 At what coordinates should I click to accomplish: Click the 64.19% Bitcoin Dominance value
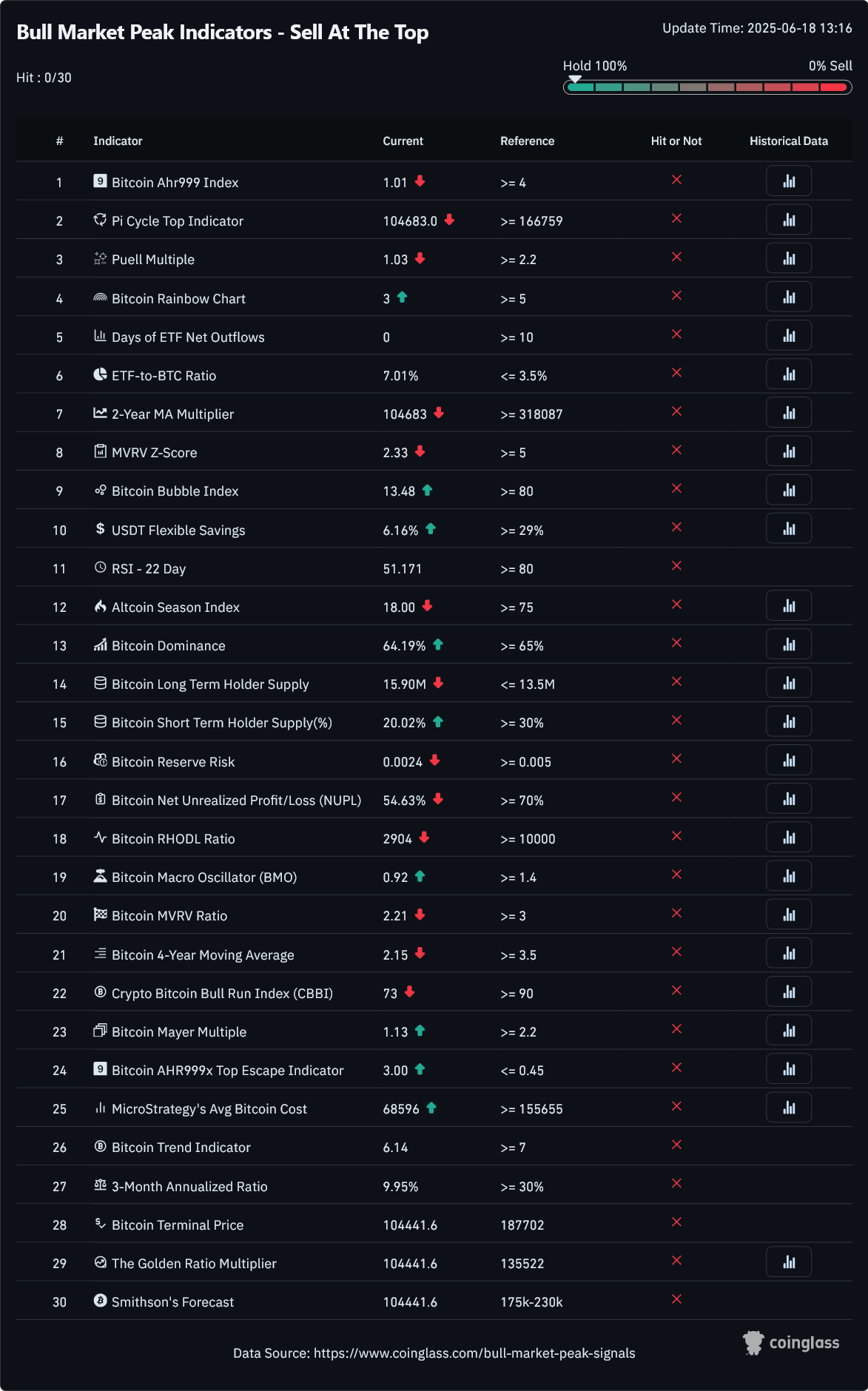pyautogui.click(x=404, y=646)
